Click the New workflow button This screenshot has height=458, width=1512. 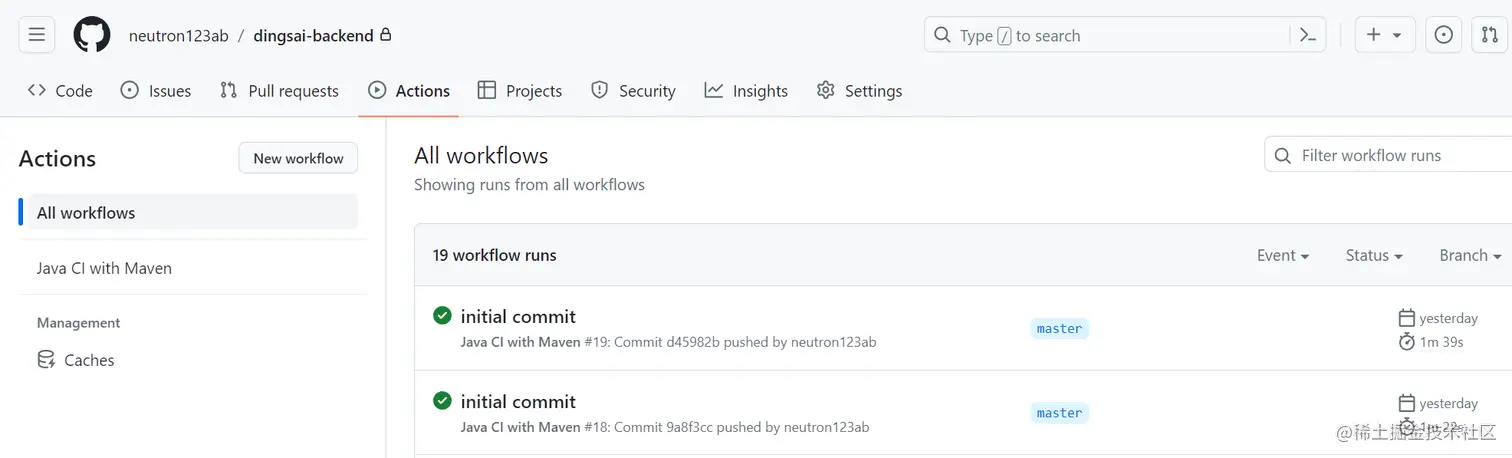point(298,158)
